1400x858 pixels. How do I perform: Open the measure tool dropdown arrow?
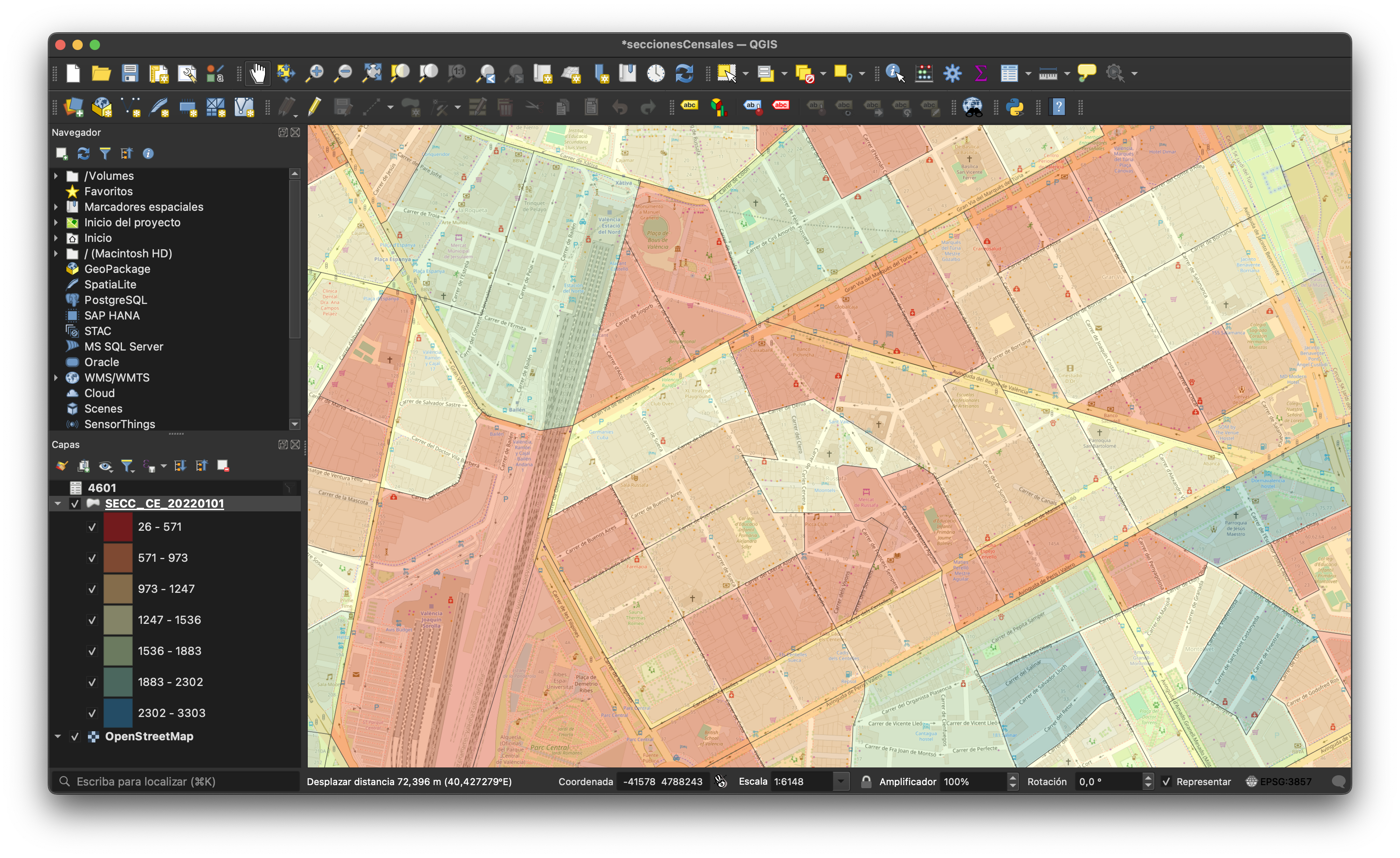[1066, 74]
